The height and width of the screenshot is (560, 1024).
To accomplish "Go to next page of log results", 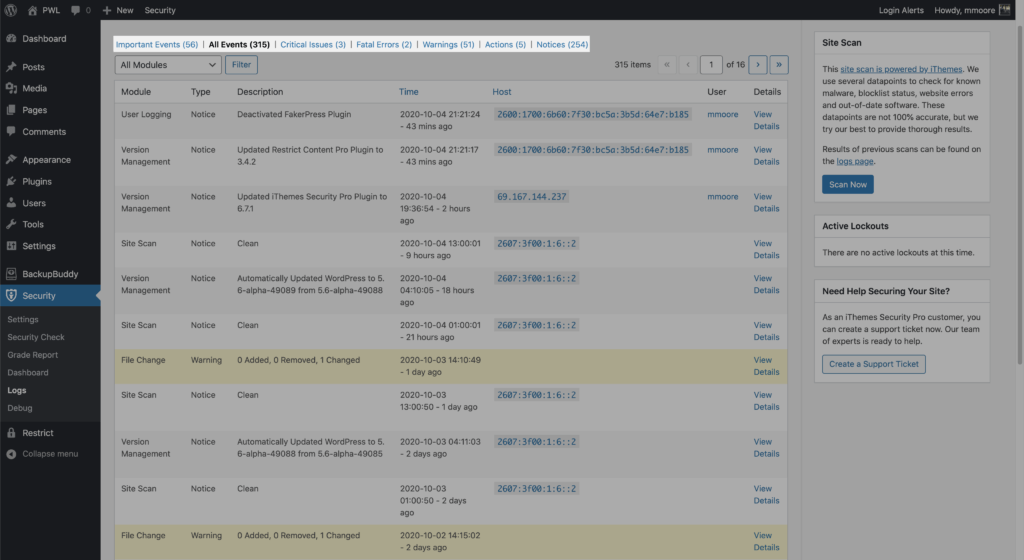I will click(758, 65).
